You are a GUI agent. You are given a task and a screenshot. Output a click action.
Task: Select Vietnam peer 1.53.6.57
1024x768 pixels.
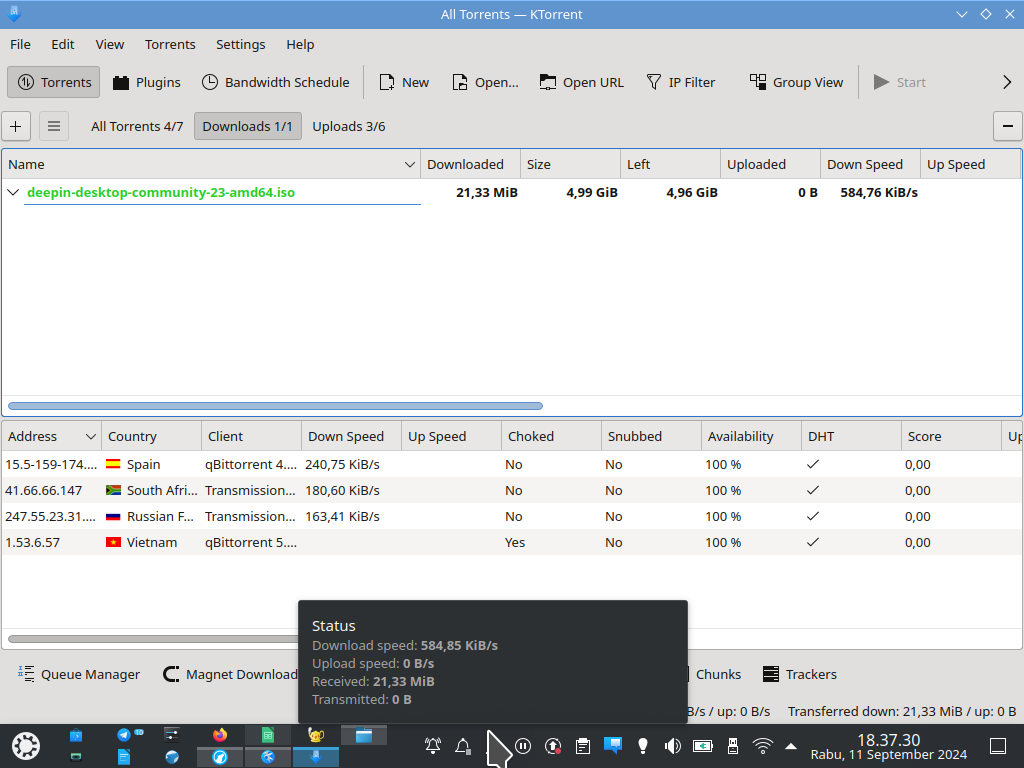pos(512,543)
